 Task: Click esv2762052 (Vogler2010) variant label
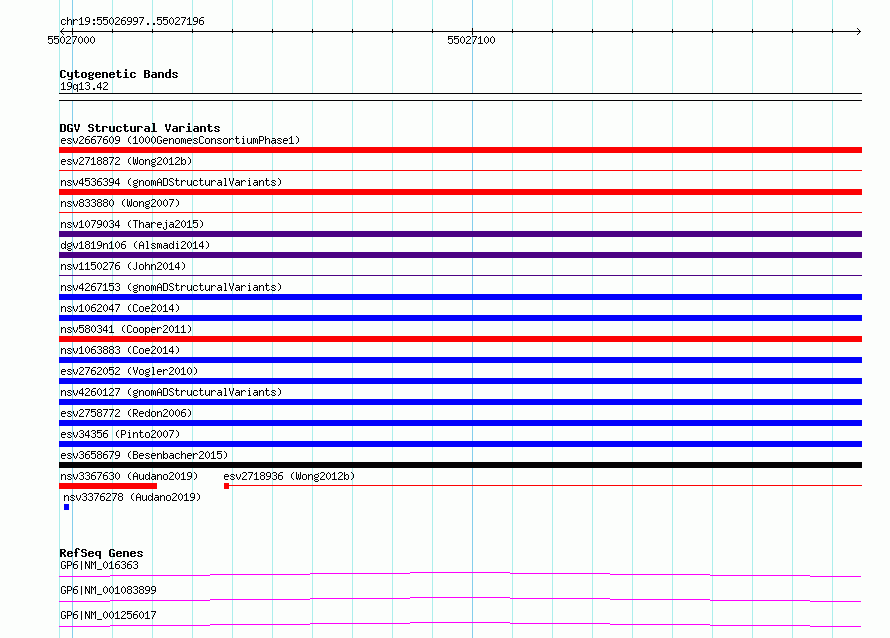pyautogui.click(x=129, y=371)
